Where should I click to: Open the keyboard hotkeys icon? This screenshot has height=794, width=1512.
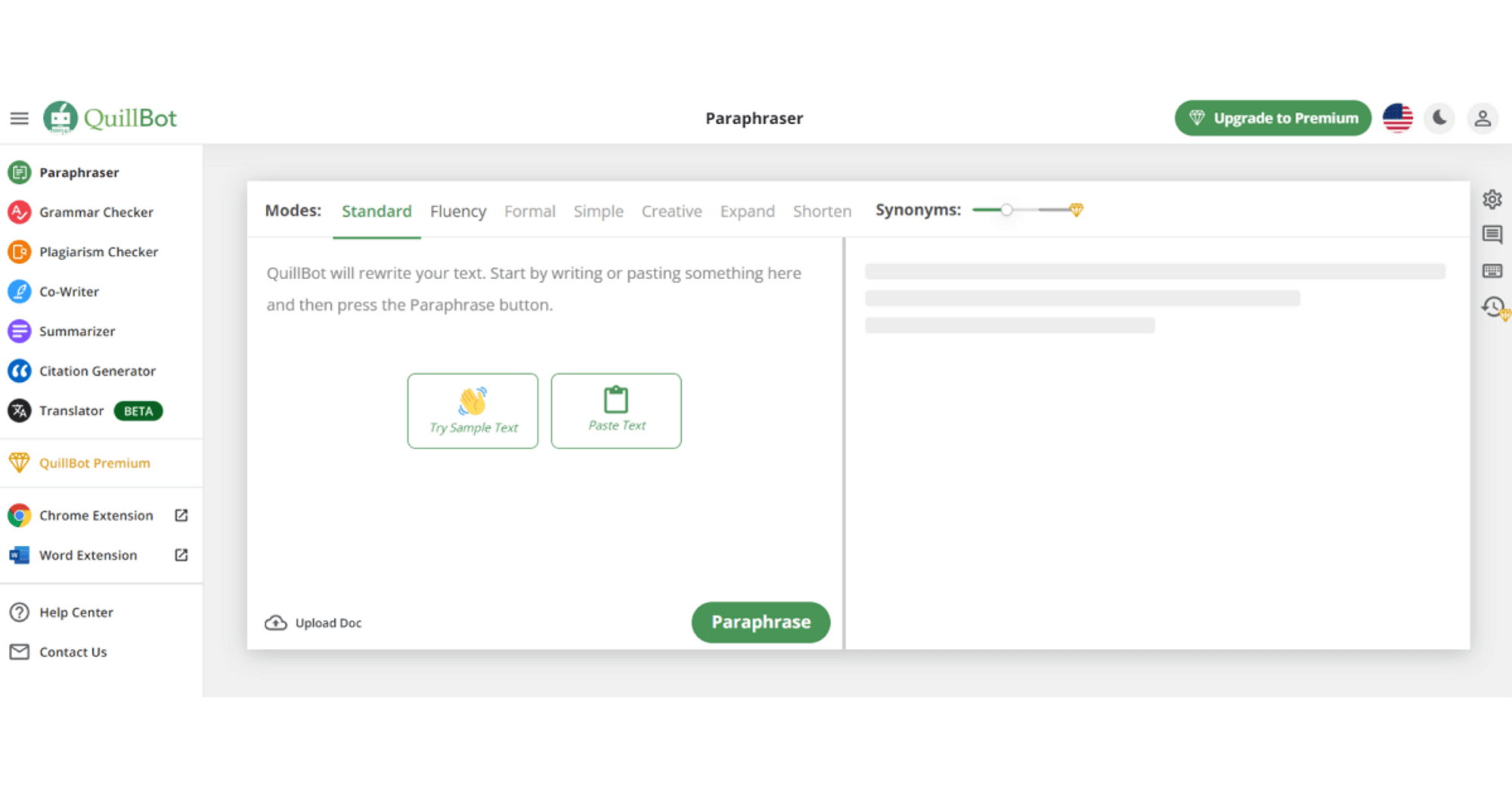pos(1492,271)
